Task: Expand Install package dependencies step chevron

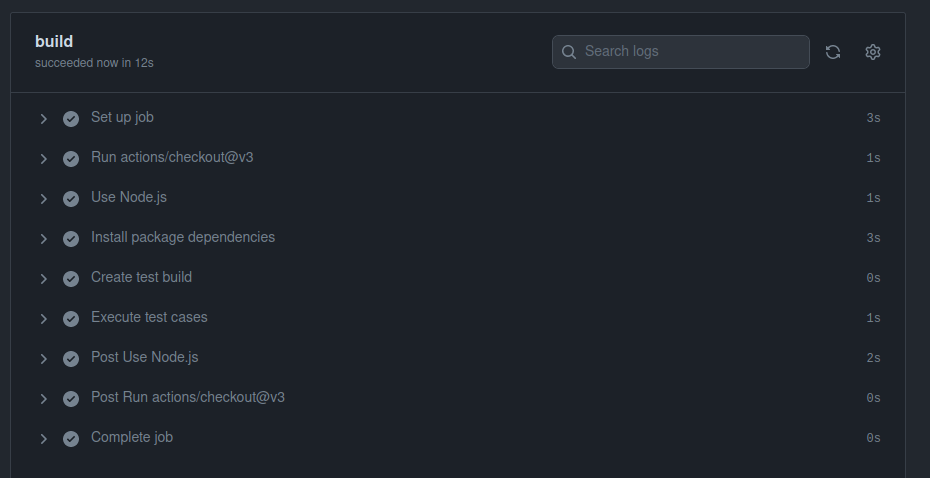Action: 44,238
